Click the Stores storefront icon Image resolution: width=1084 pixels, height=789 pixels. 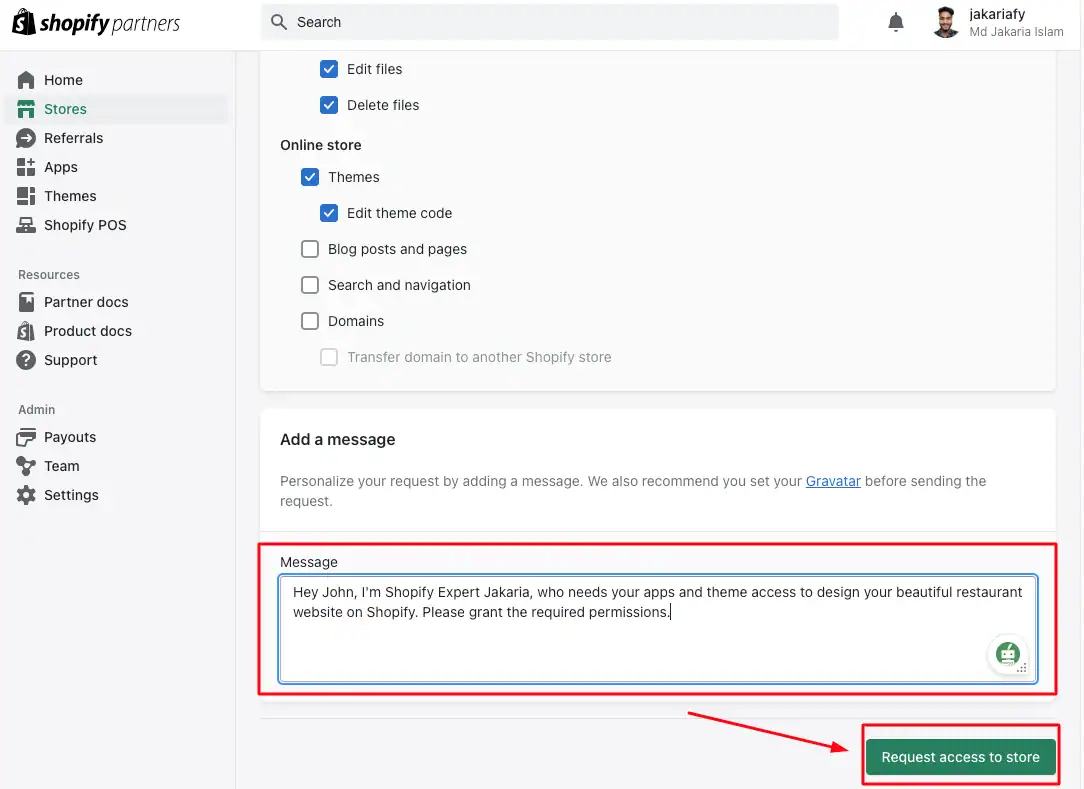[x=26, y=109]
